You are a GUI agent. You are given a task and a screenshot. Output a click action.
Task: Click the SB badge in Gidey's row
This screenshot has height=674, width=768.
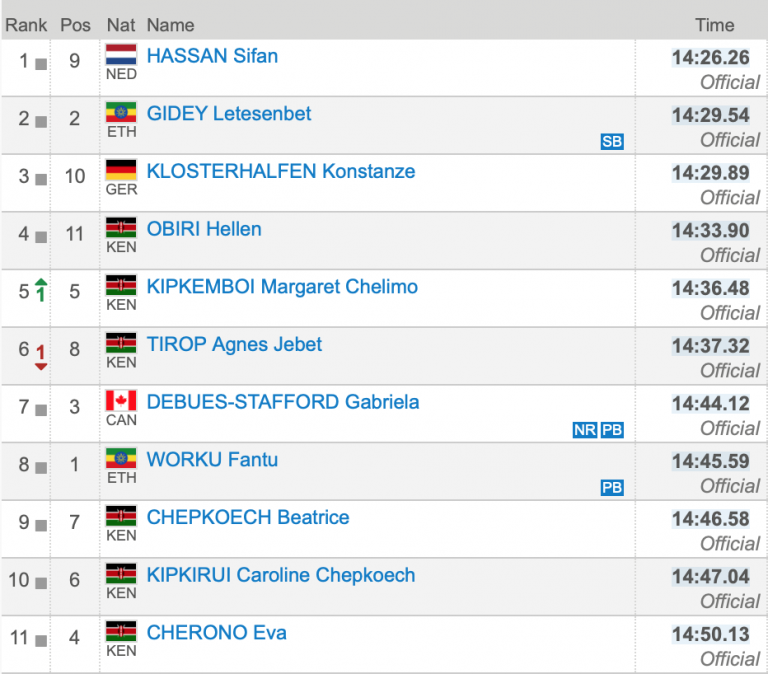click(612, 142)
